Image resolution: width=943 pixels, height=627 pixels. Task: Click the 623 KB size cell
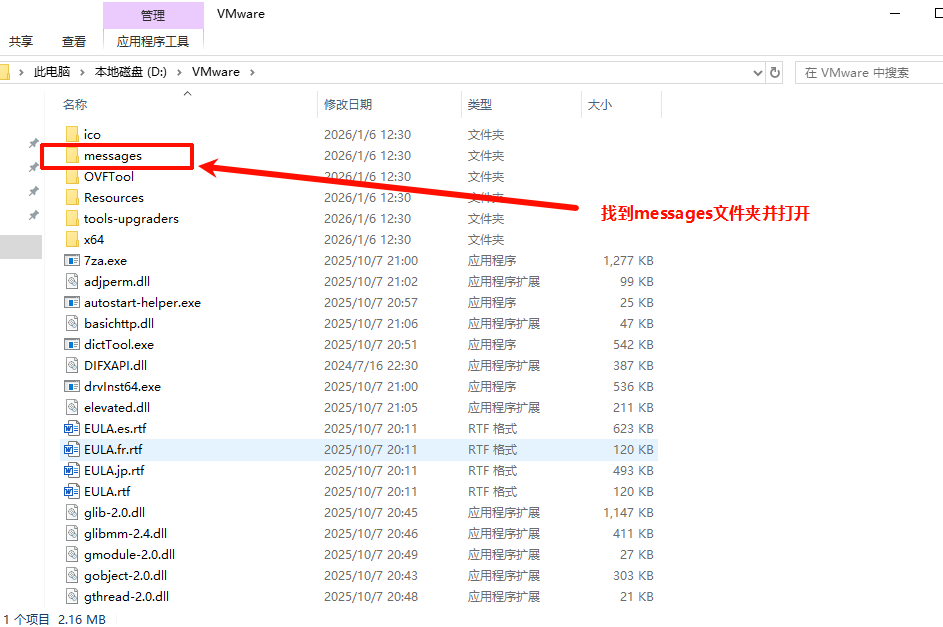click(633, 429)
